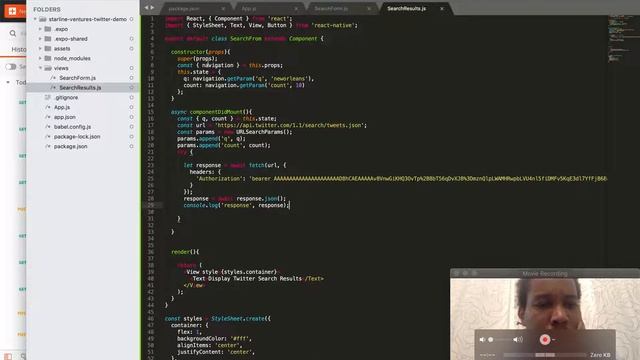Open recording options dropdown beside record button
The width and height of the screenshot is (640, 360).
tap(553, 340)
